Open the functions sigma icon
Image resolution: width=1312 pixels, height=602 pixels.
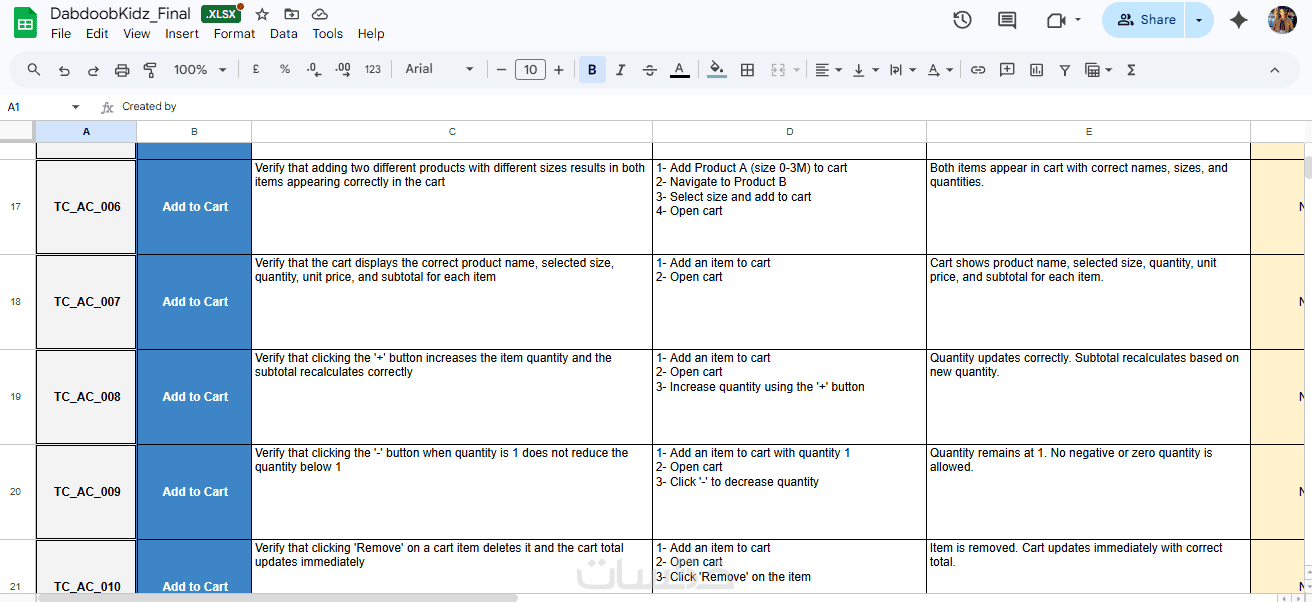pos(1131,70)
